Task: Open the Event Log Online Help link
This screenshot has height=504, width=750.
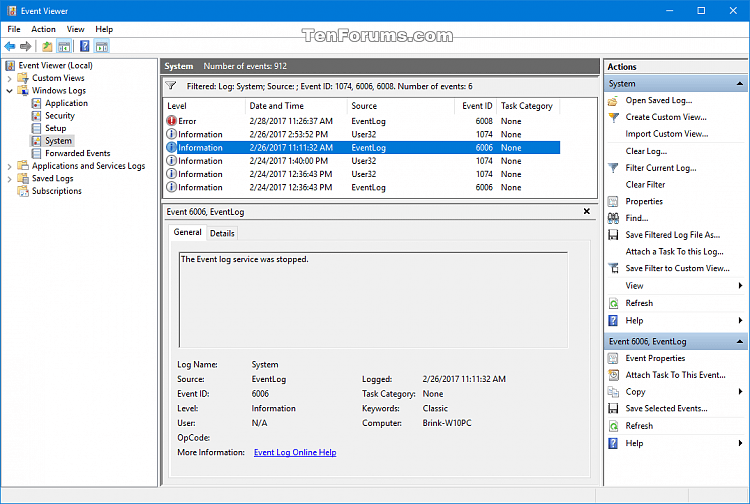Action: (x=295, y=452)
